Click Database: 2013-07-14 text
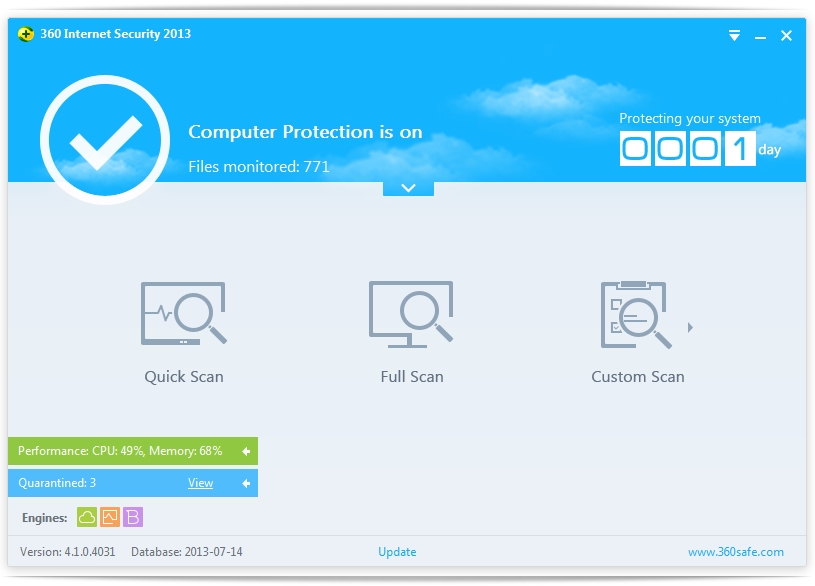This screenshot has height=586, width=815. (187, 552)
